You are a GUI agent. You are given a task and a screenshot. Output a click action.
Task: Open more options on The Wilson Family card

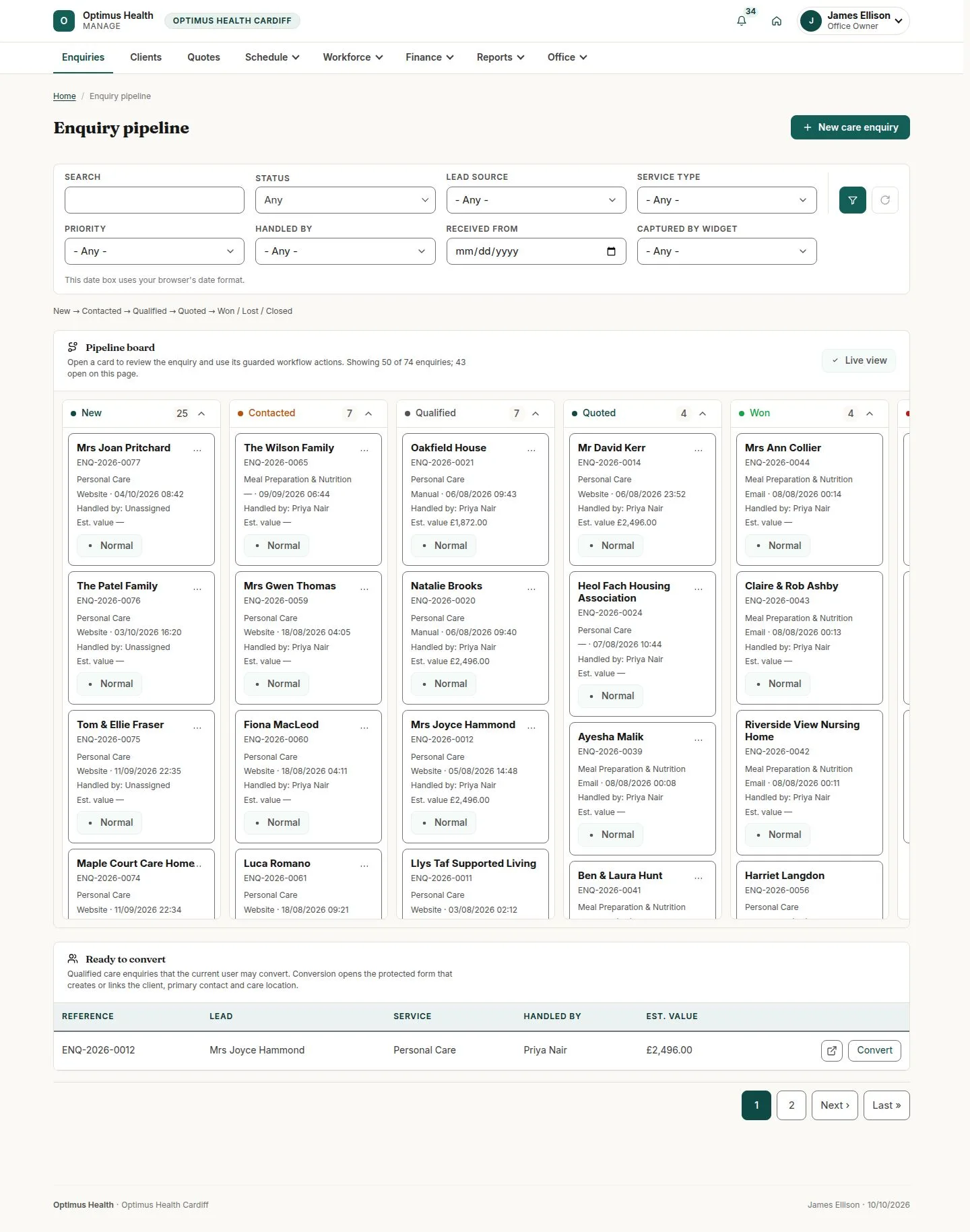364,450
